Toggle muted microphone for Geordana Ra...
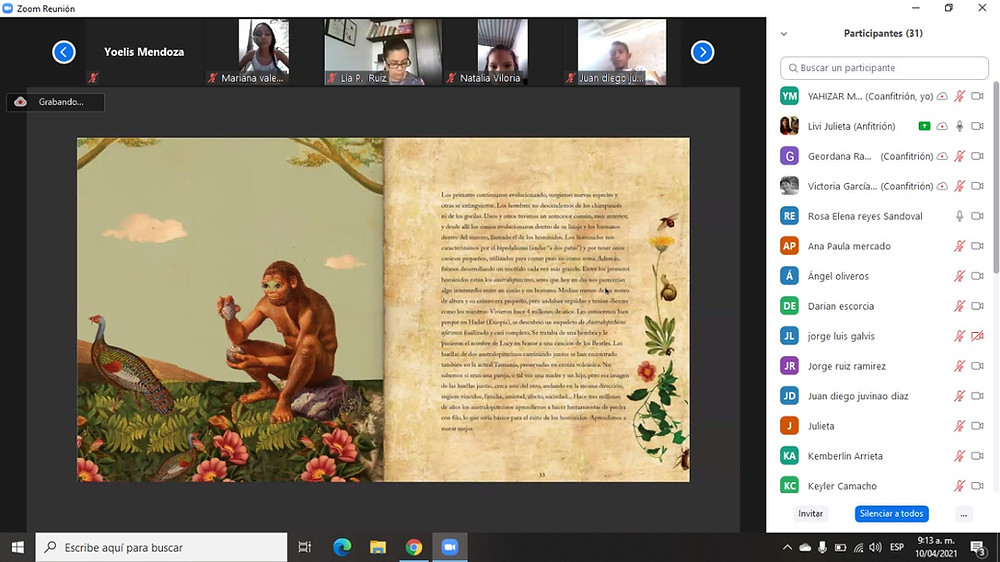The height and width of the screenshot is (562, 1000). click(959, 156)
